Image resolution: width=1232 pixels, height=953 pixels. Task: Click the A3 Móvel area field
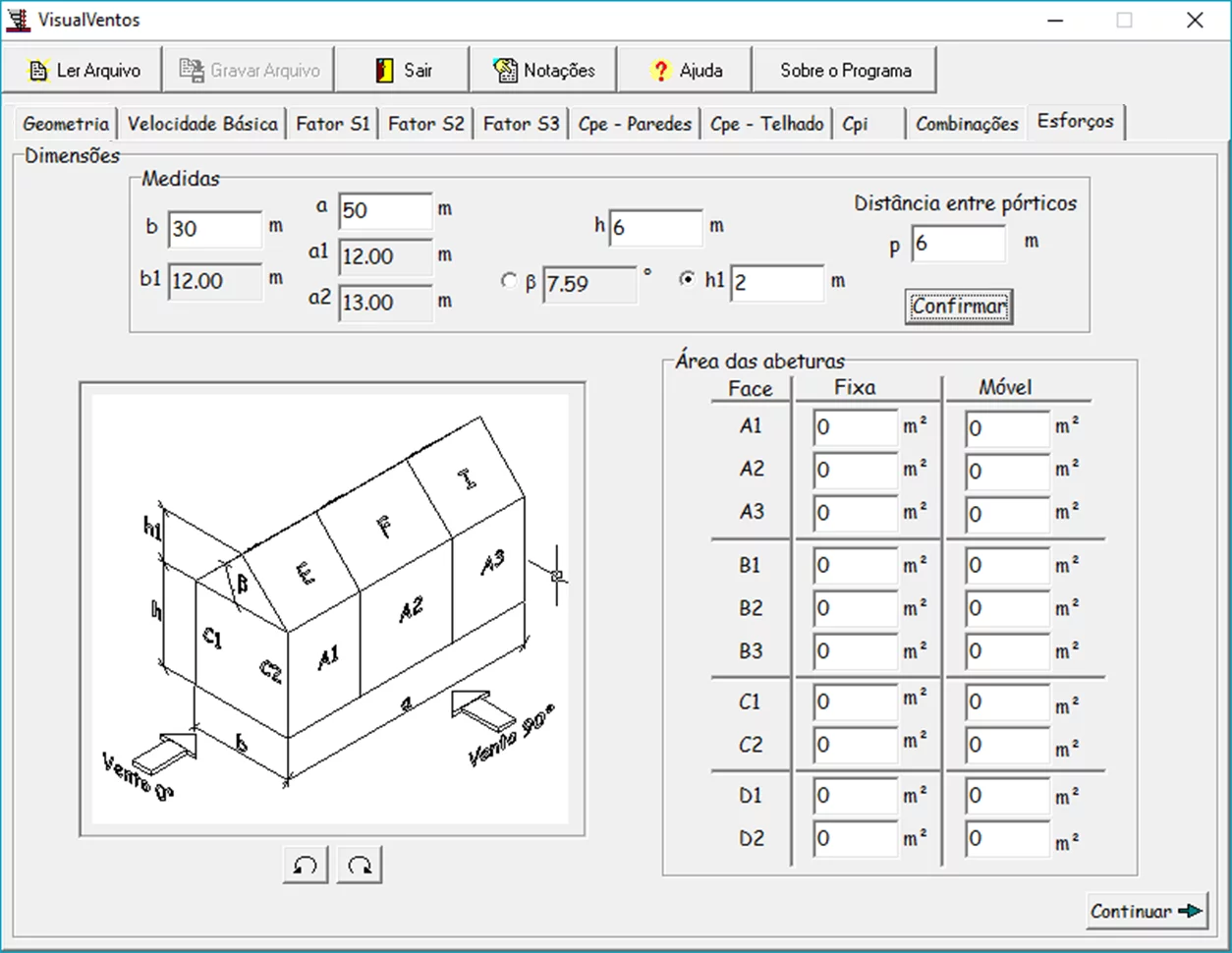[1008, 513]
